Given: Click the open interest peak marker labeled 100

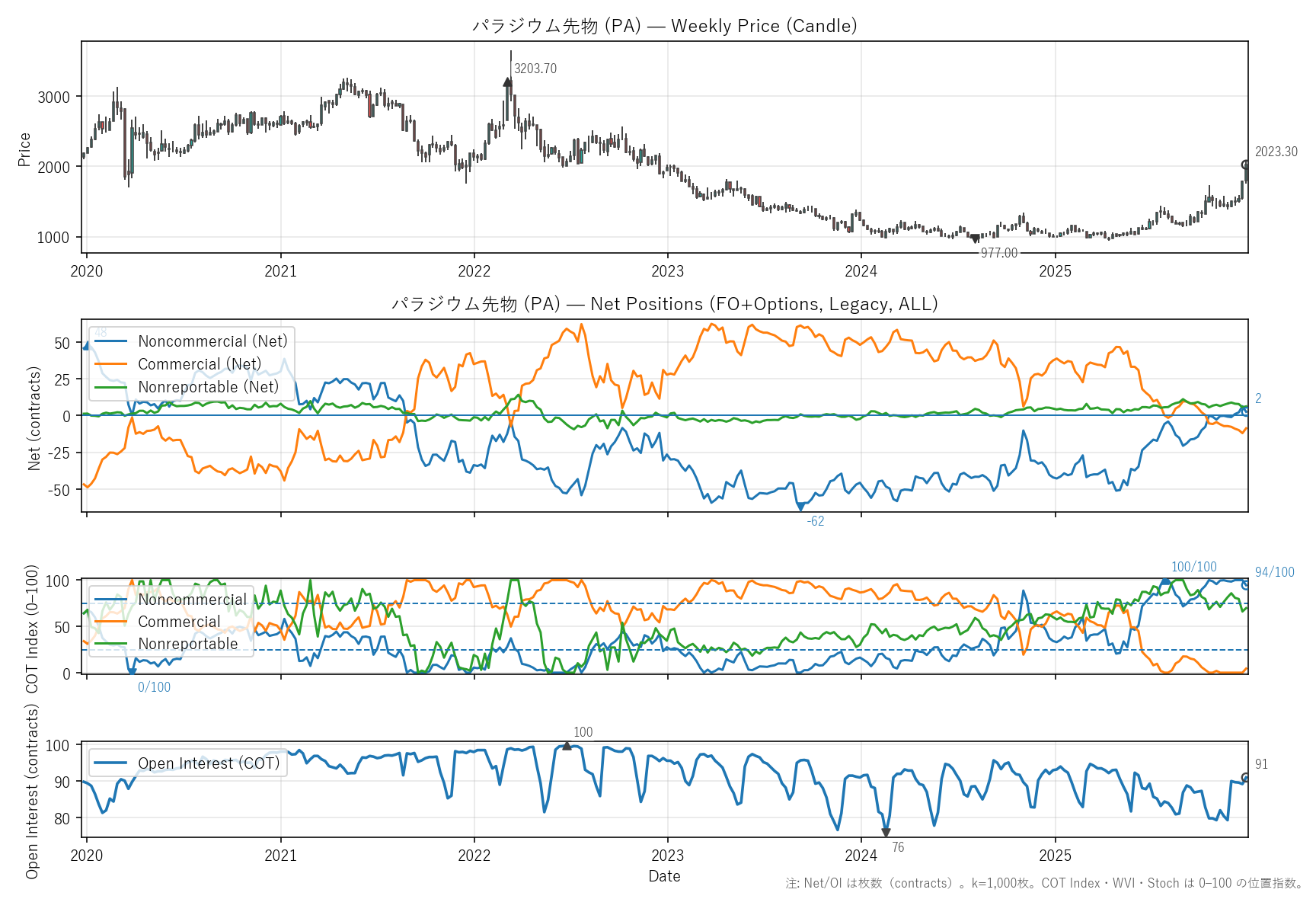Looking at the screenshot, I should point(567,746).
